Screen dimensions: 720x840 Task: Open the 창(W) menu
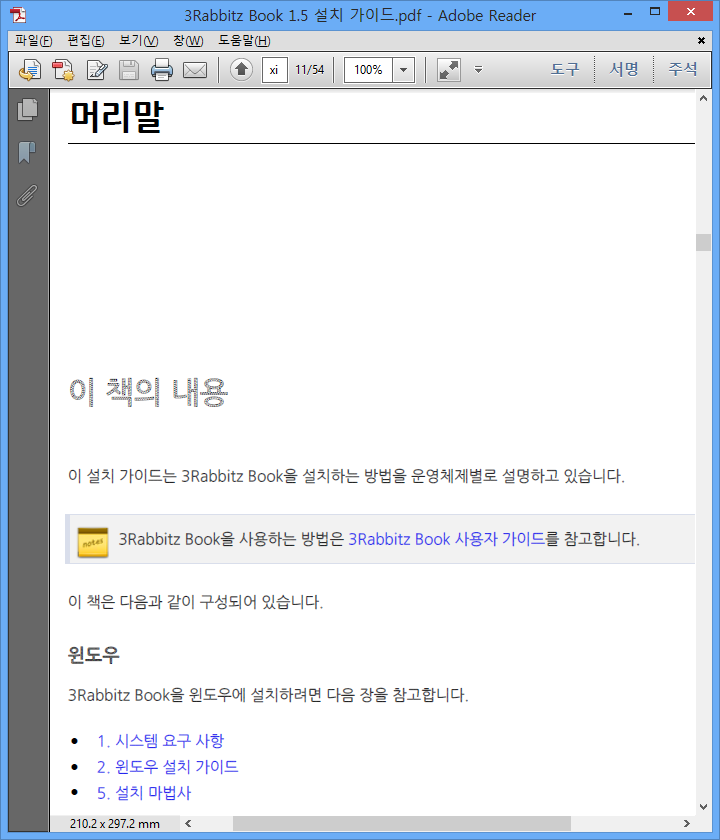pyautogui.click(x=188, y=41)
